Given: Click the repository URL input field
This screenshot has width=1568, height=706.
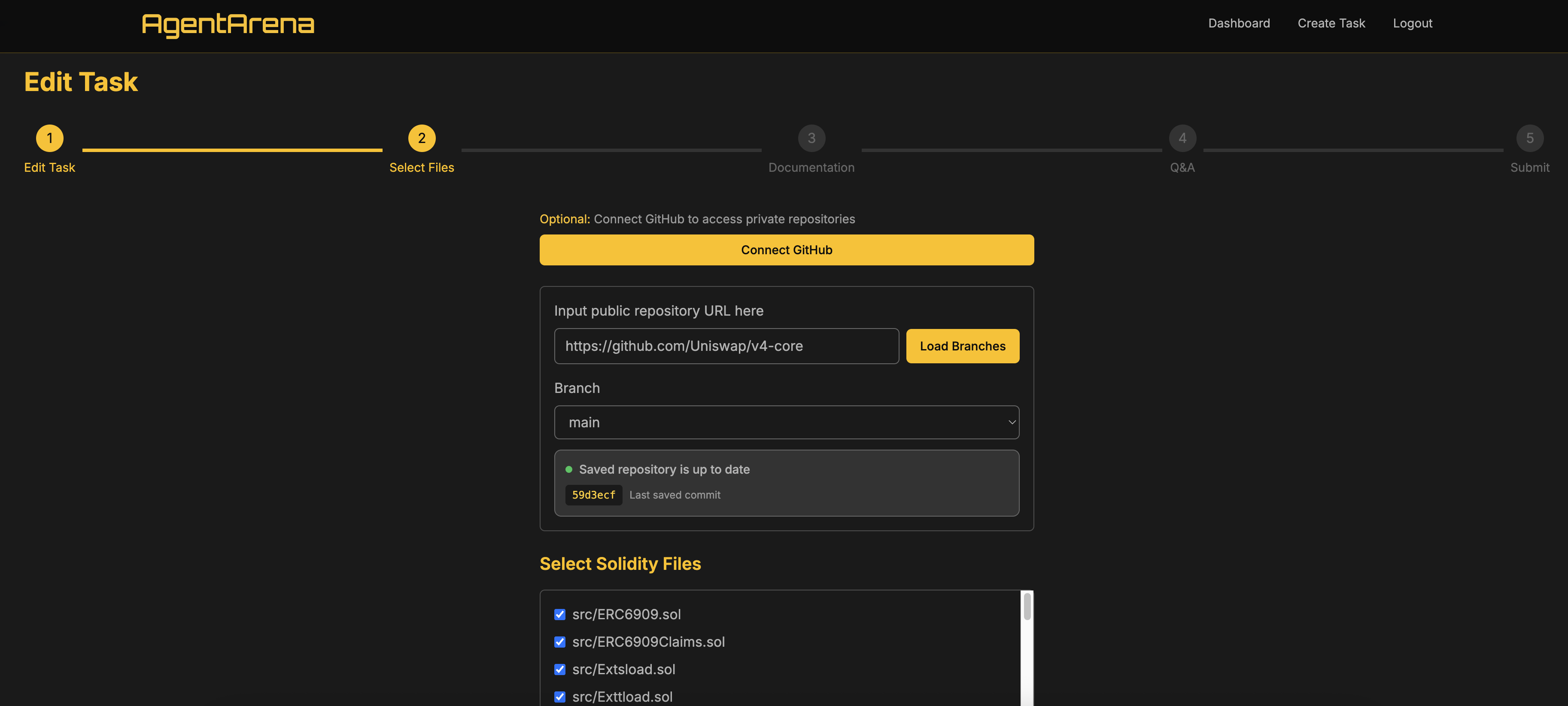Looking at the screenshot, I should tap(726, 346).
